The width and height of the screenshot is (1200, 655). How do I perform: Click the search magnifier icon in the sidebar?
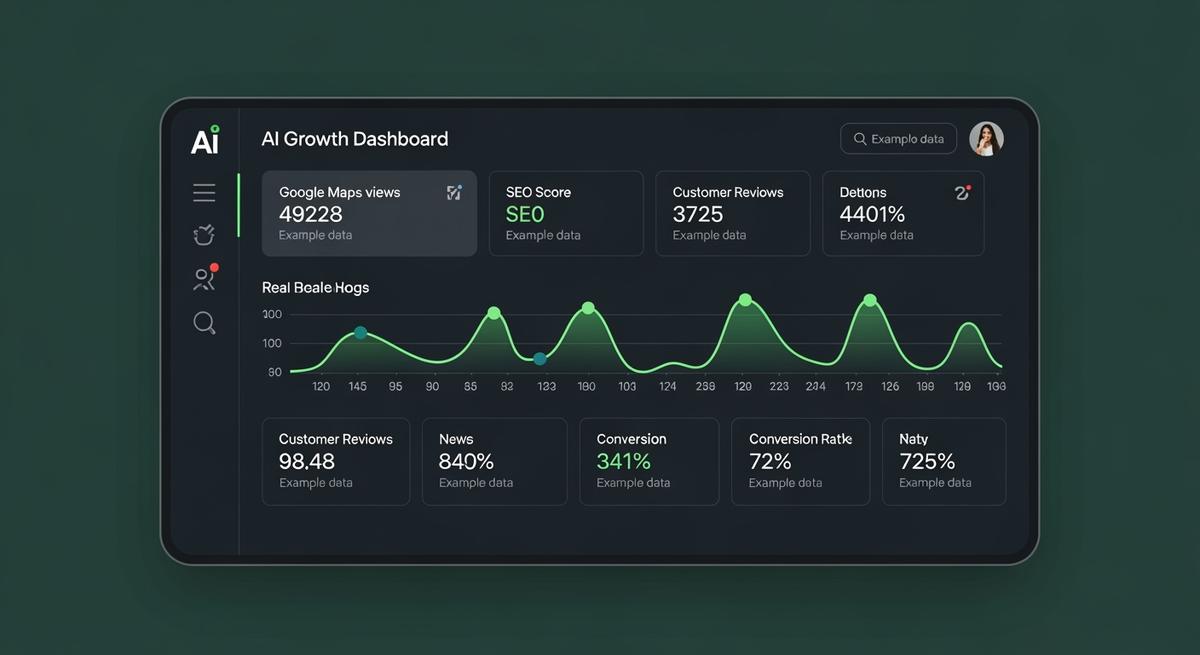(x=204, y=323)
